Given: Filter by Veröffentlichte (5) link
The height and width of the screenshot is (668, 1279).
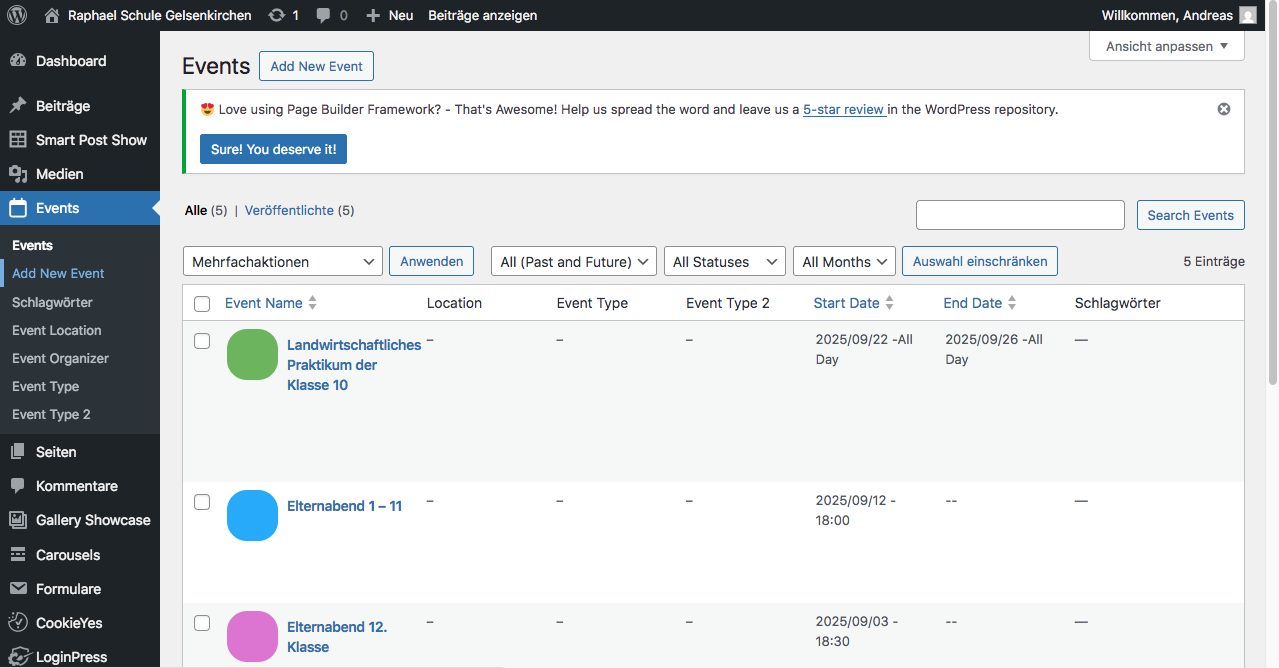Looking at the screenshot, I should [x=299, y=210].
